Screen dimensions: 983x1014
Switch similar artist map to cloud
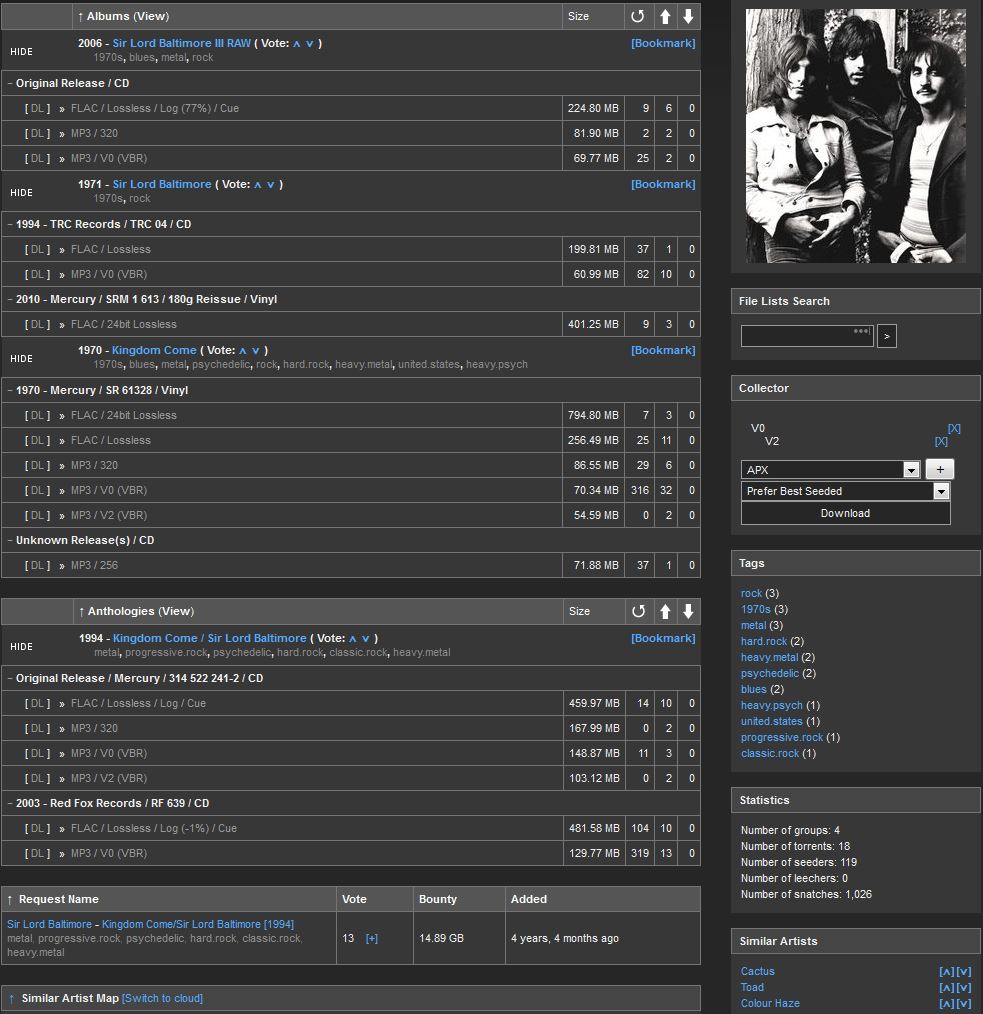162,998
